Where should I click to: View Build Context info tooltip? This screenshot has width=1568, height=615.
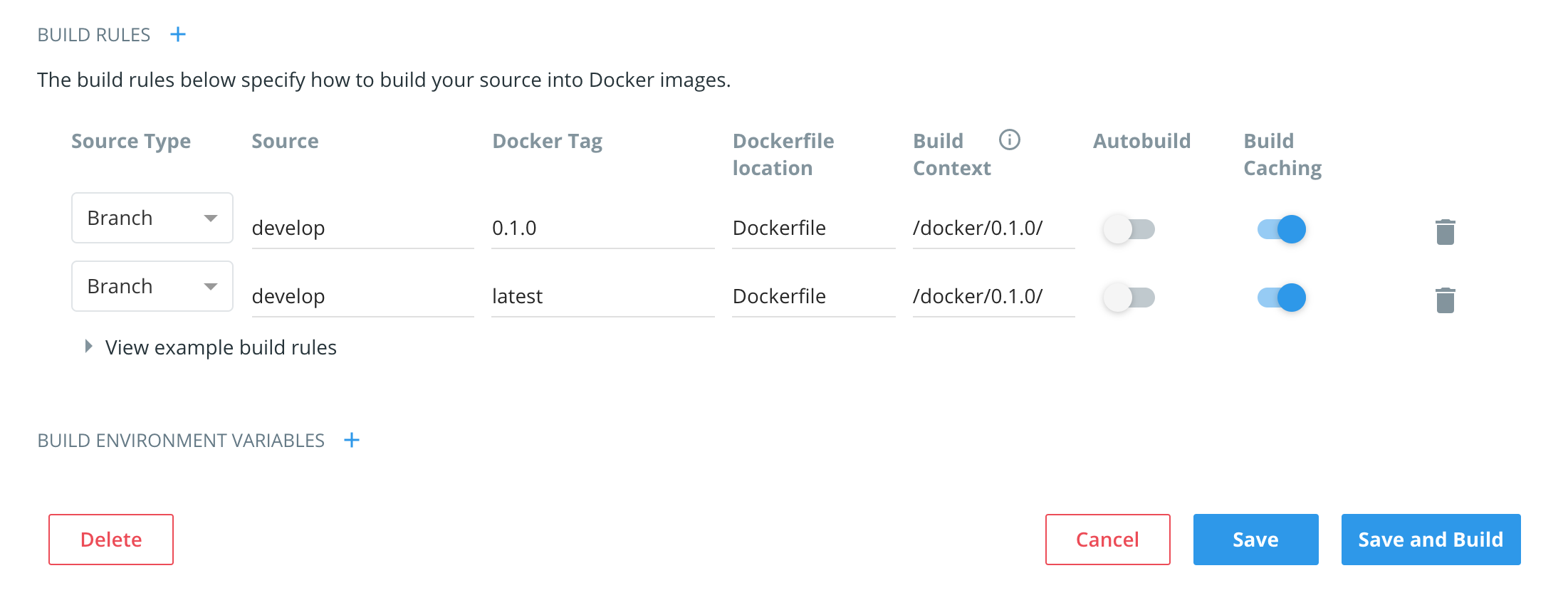point(1009,140)
